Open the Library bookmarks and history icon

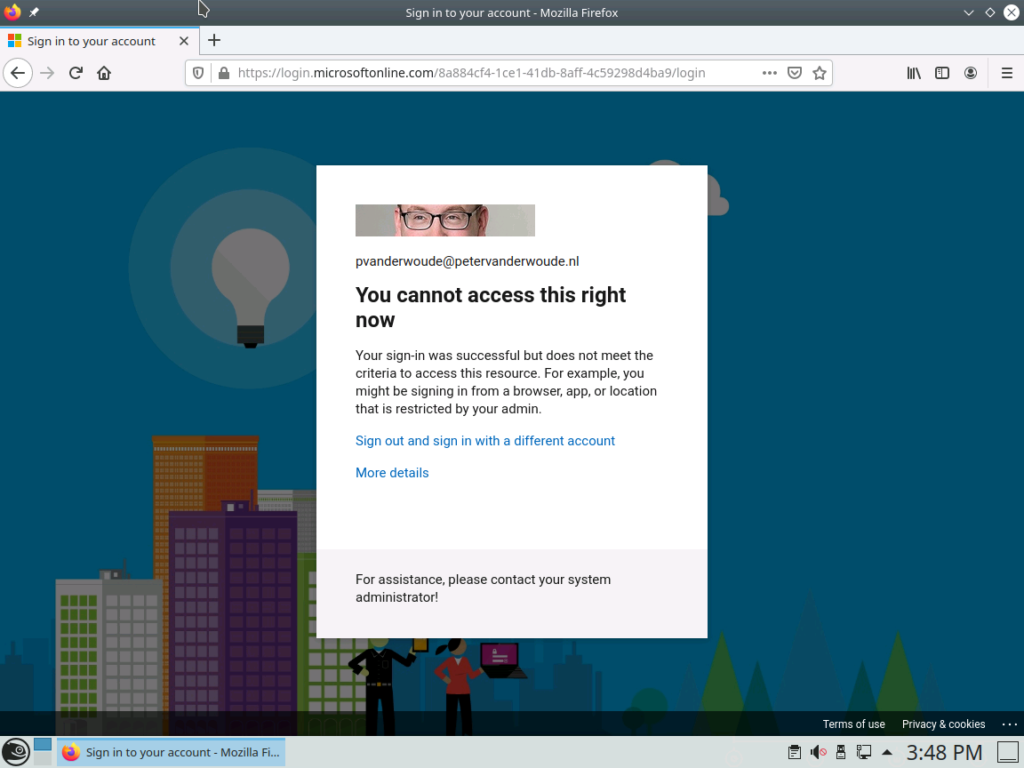(913, 73)
